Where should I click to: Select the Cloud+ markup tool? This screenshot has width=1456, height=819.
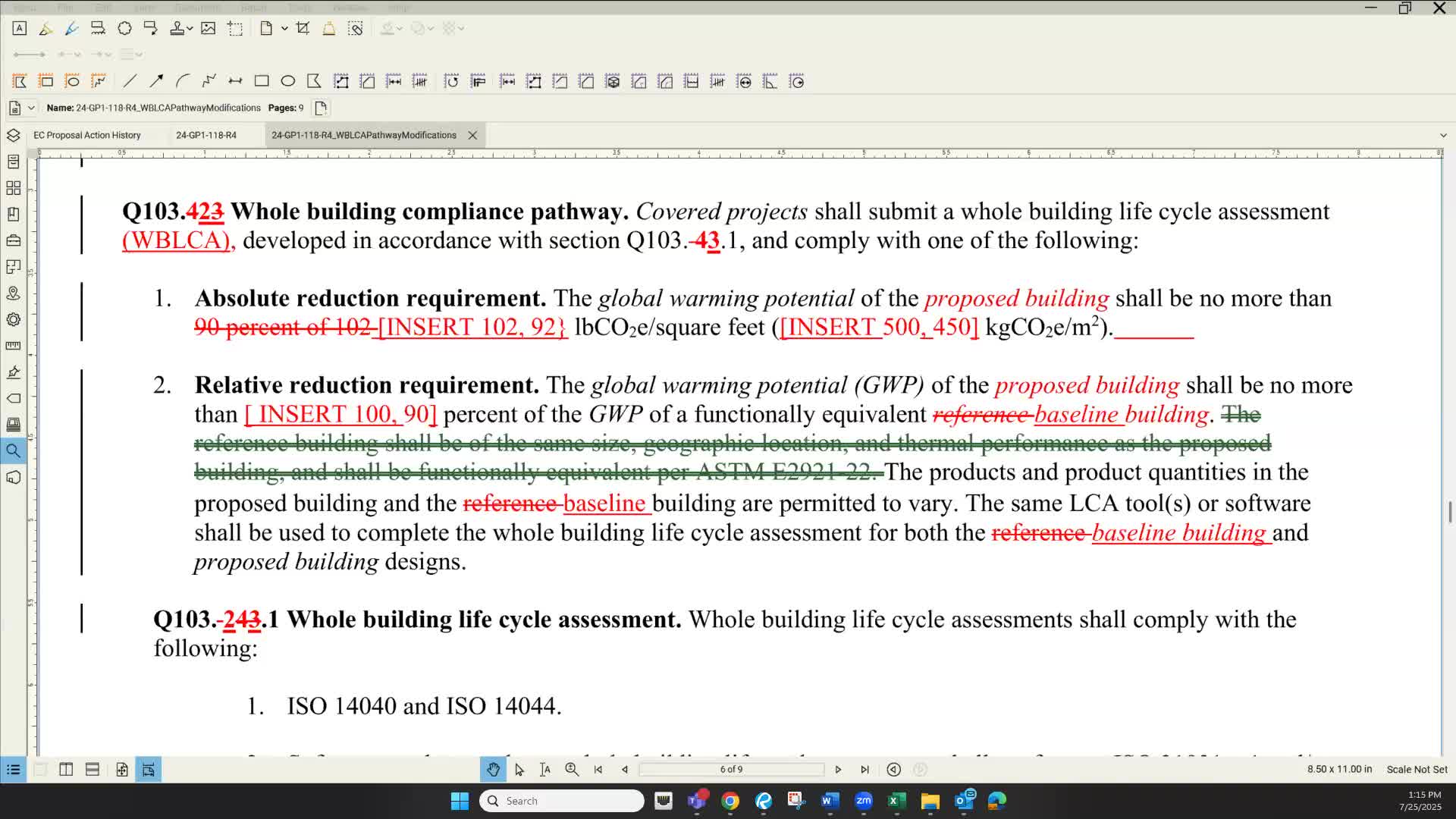tap(98, 28)
